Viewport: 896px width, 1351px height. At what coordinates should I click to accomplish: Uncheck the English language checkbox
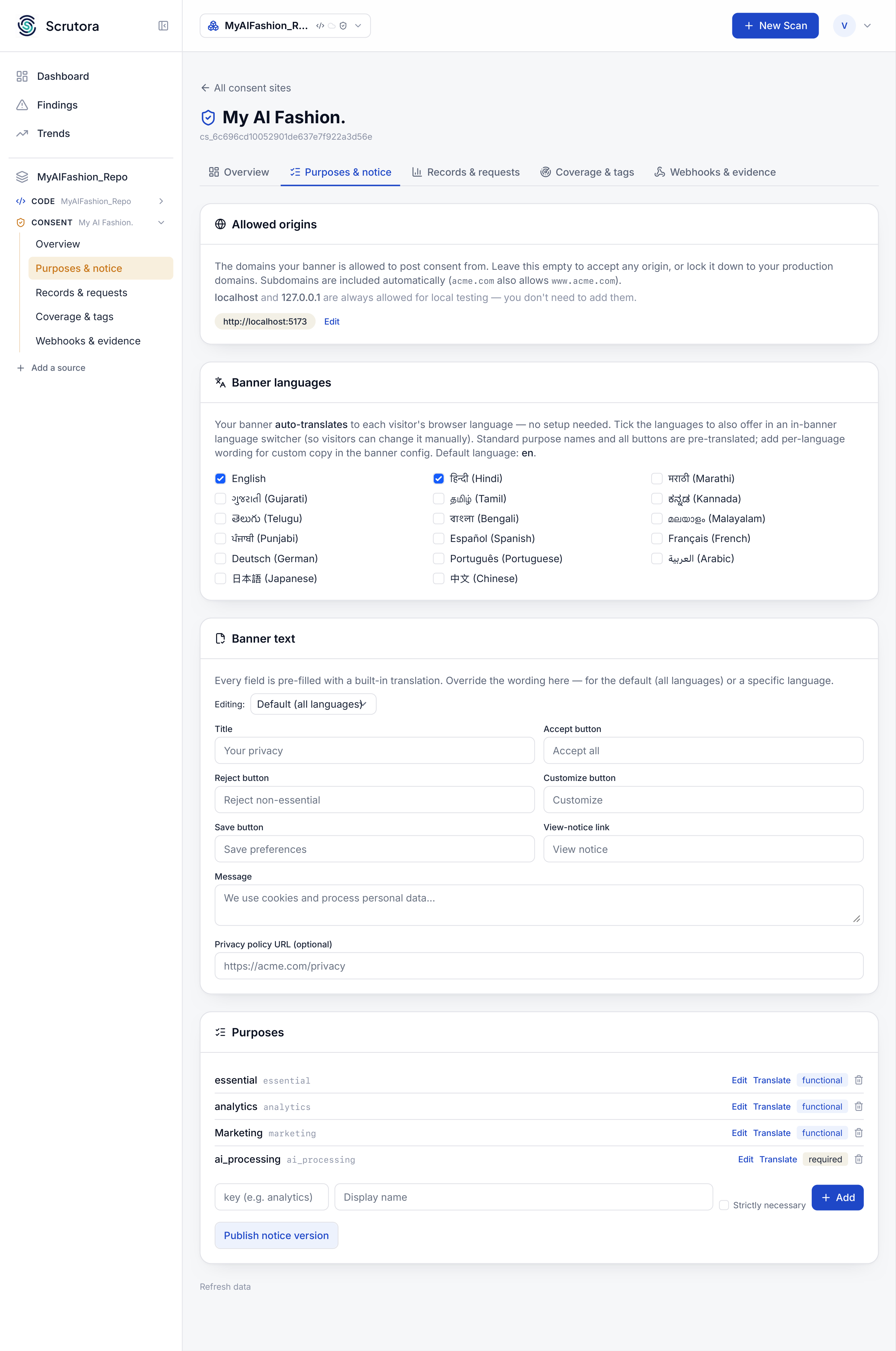coord(220,479)
